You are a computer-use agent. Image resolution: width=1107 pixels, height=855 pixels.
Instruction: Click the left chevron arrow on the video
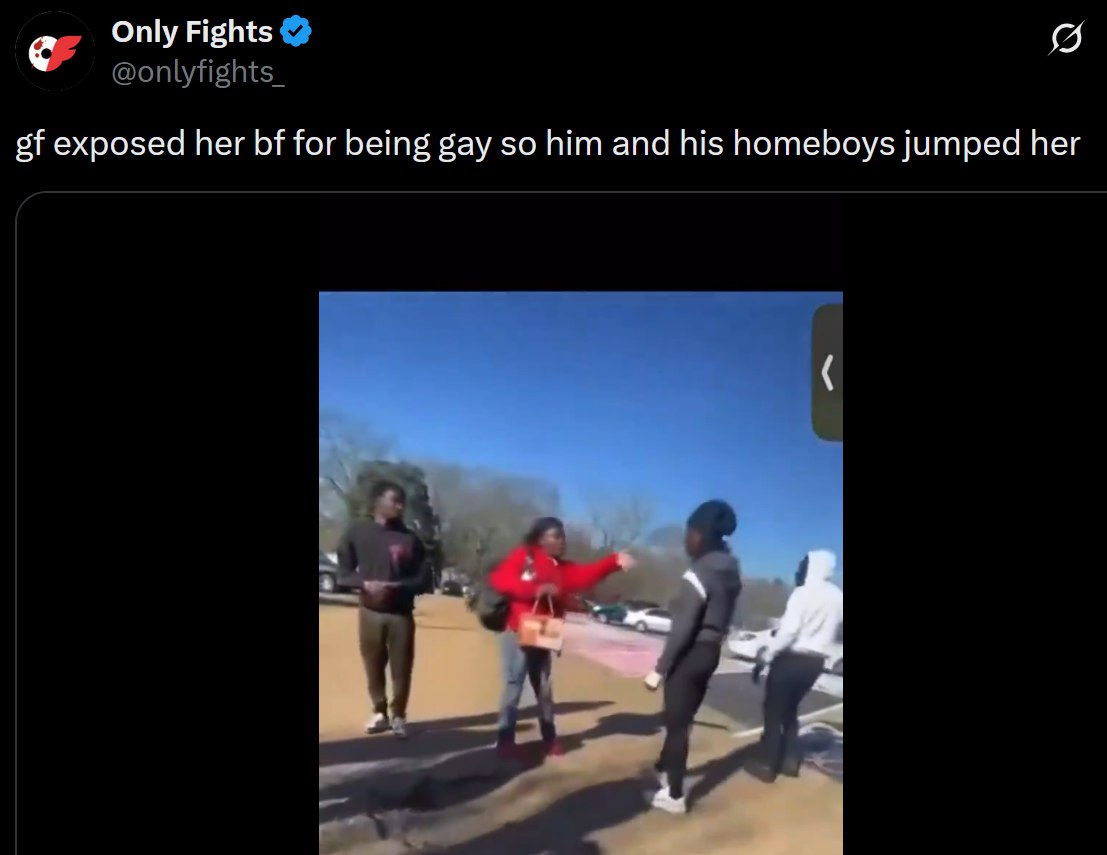coord(828,373)
